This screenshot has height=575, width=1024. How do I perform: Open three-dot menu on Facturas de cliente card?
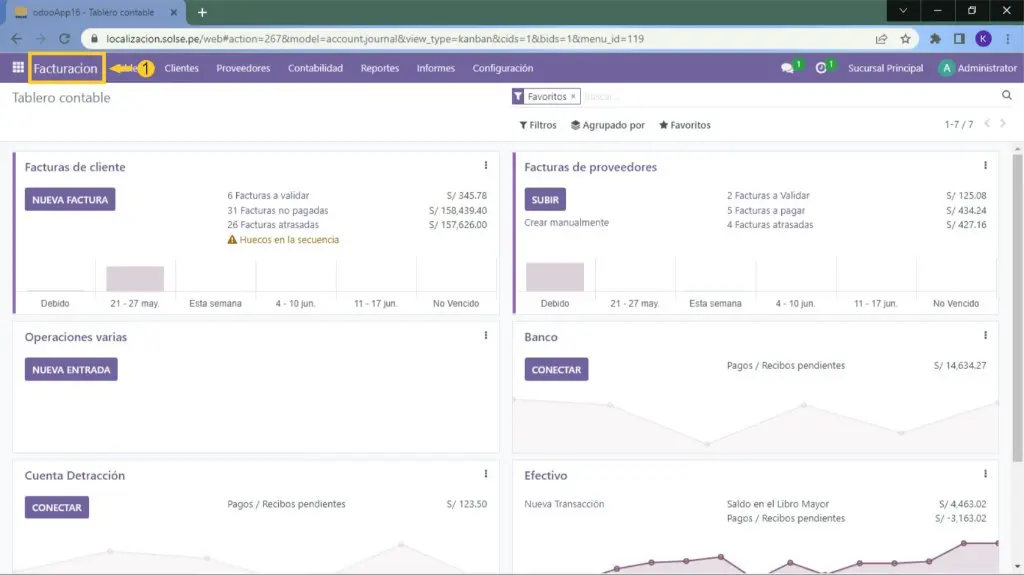486,166
